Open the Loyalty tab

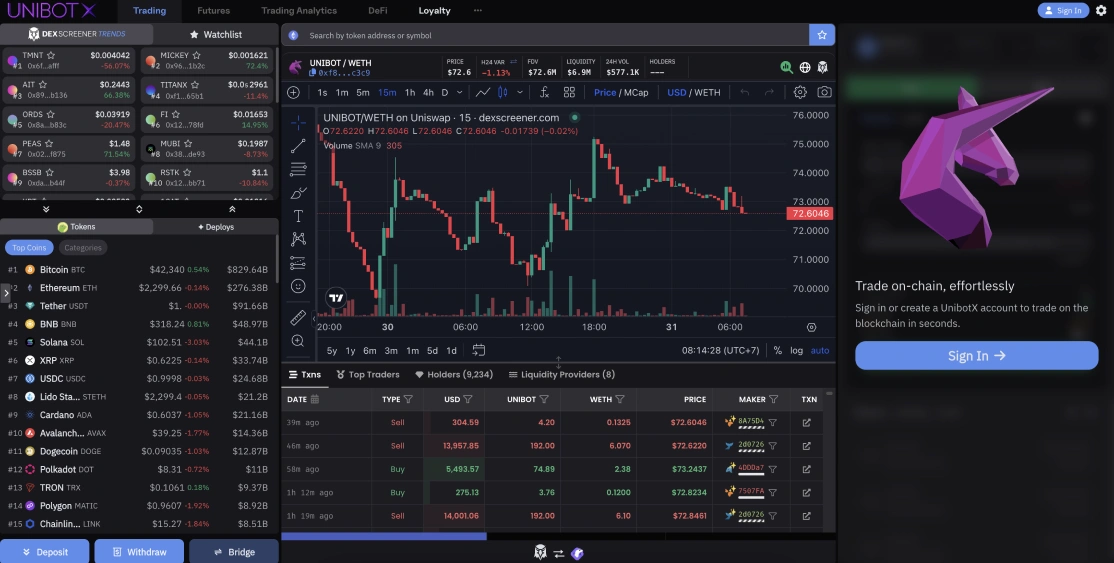(x=434, y=11)
